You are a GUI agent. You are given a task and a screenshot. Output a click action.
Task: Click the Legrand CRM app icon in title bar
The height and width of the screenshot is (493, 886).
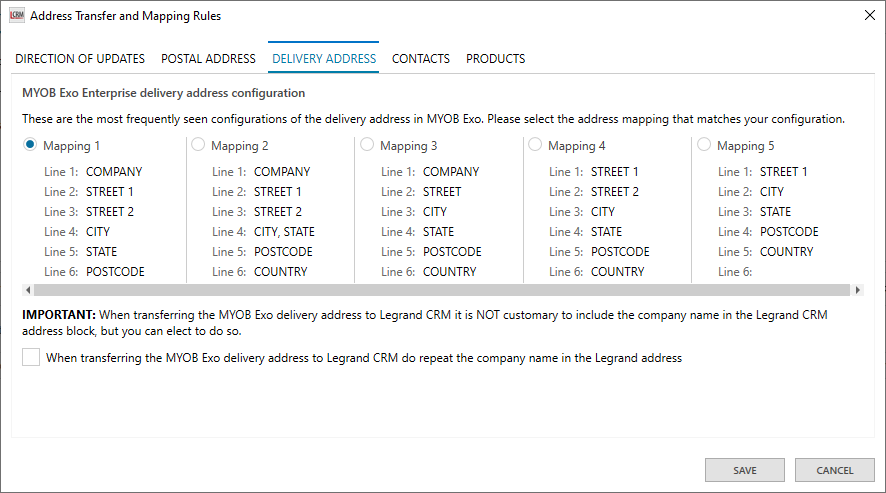[16, 16]
